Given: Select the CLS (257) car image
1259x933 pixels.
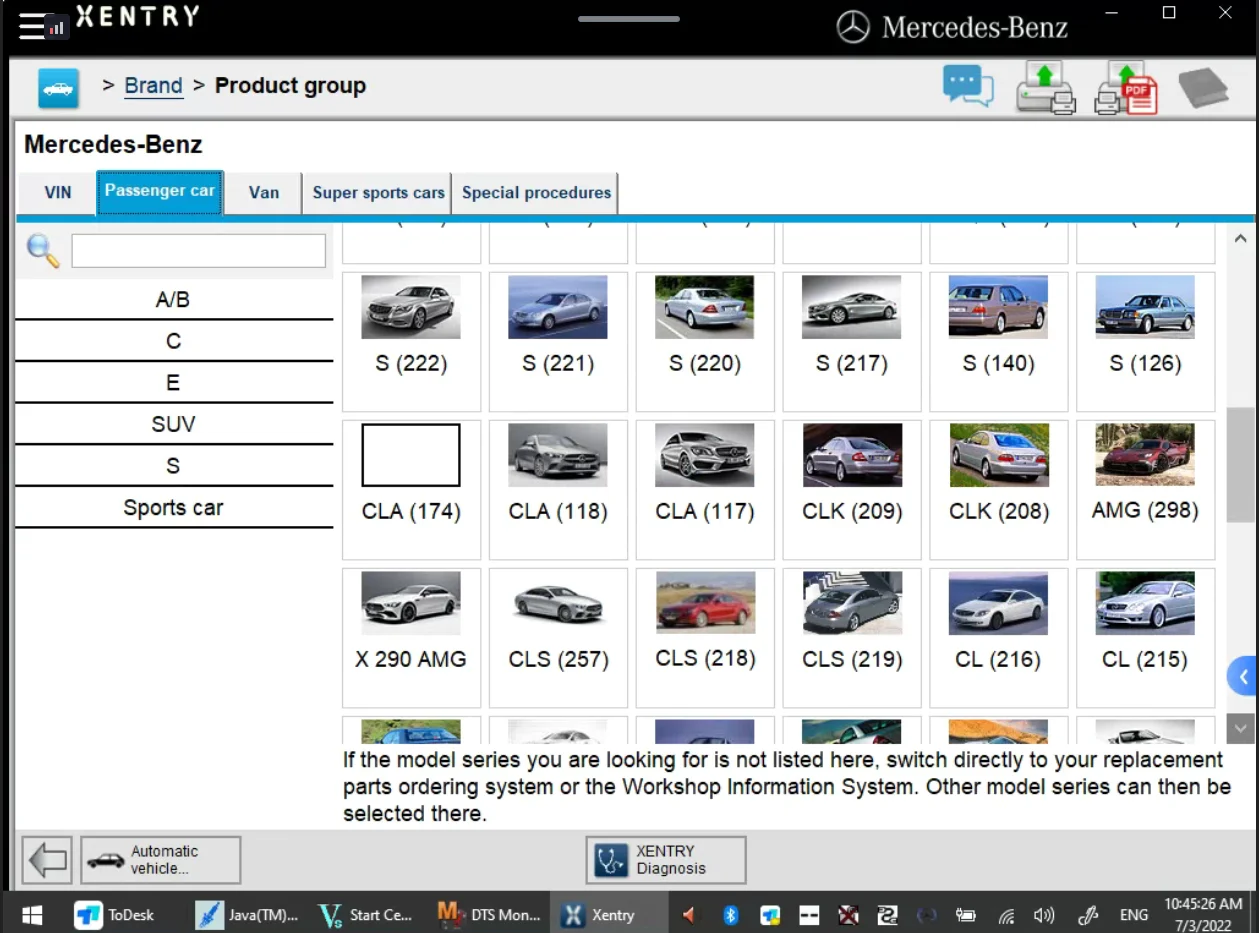Looking at the screenshot, I should point(558,603).
